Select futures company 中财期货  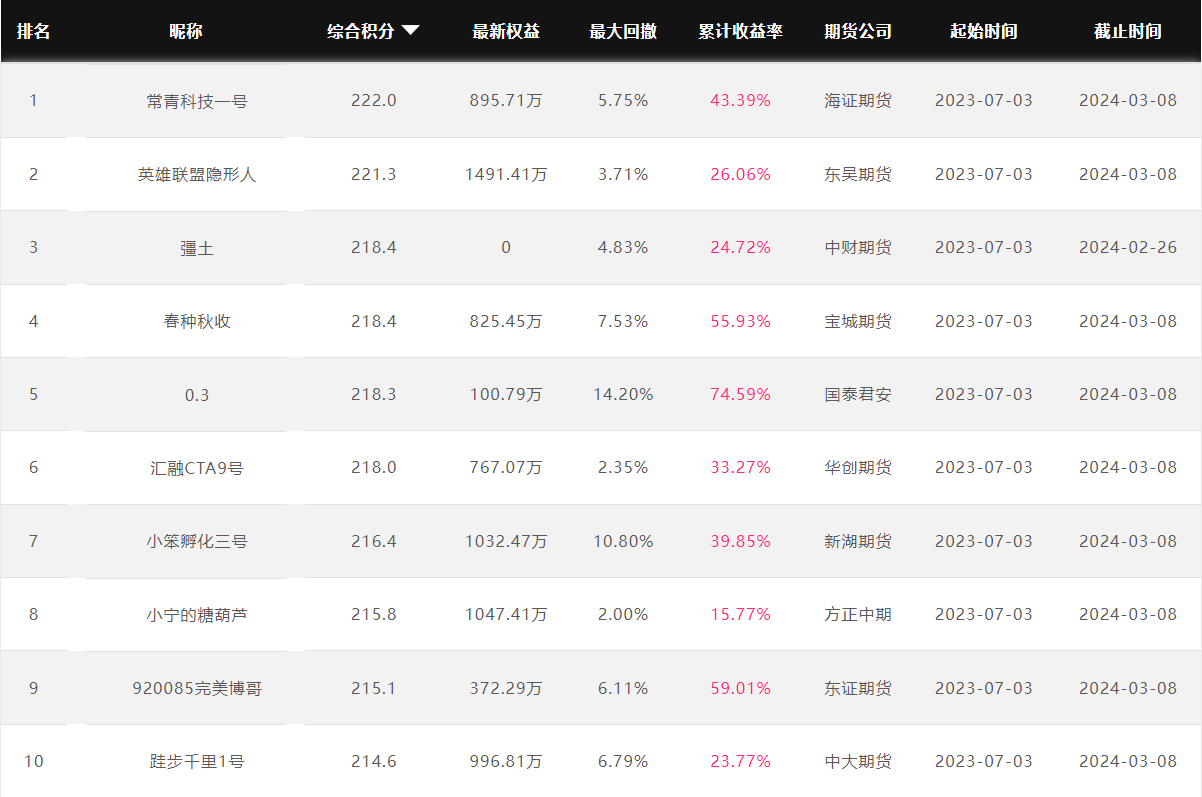point(858,248)
